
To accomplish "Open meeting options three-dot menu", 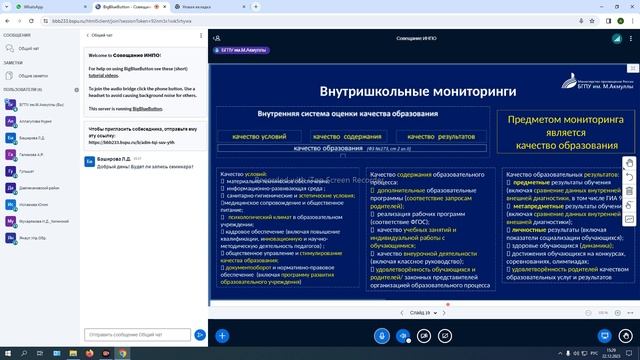I will point(631,38).
